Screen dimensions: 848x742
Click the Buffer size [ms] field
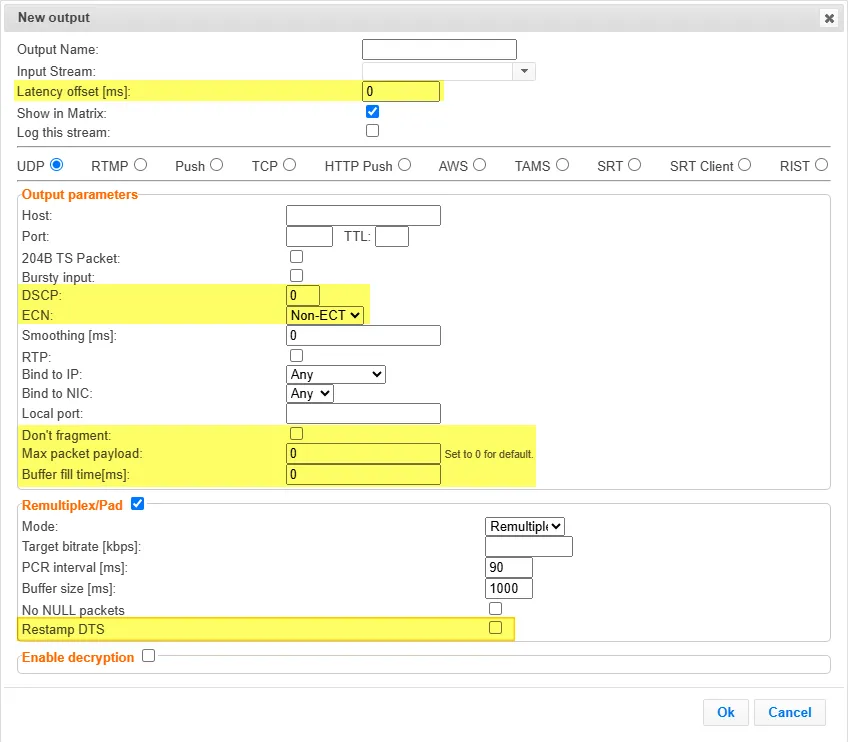[509, 588]
